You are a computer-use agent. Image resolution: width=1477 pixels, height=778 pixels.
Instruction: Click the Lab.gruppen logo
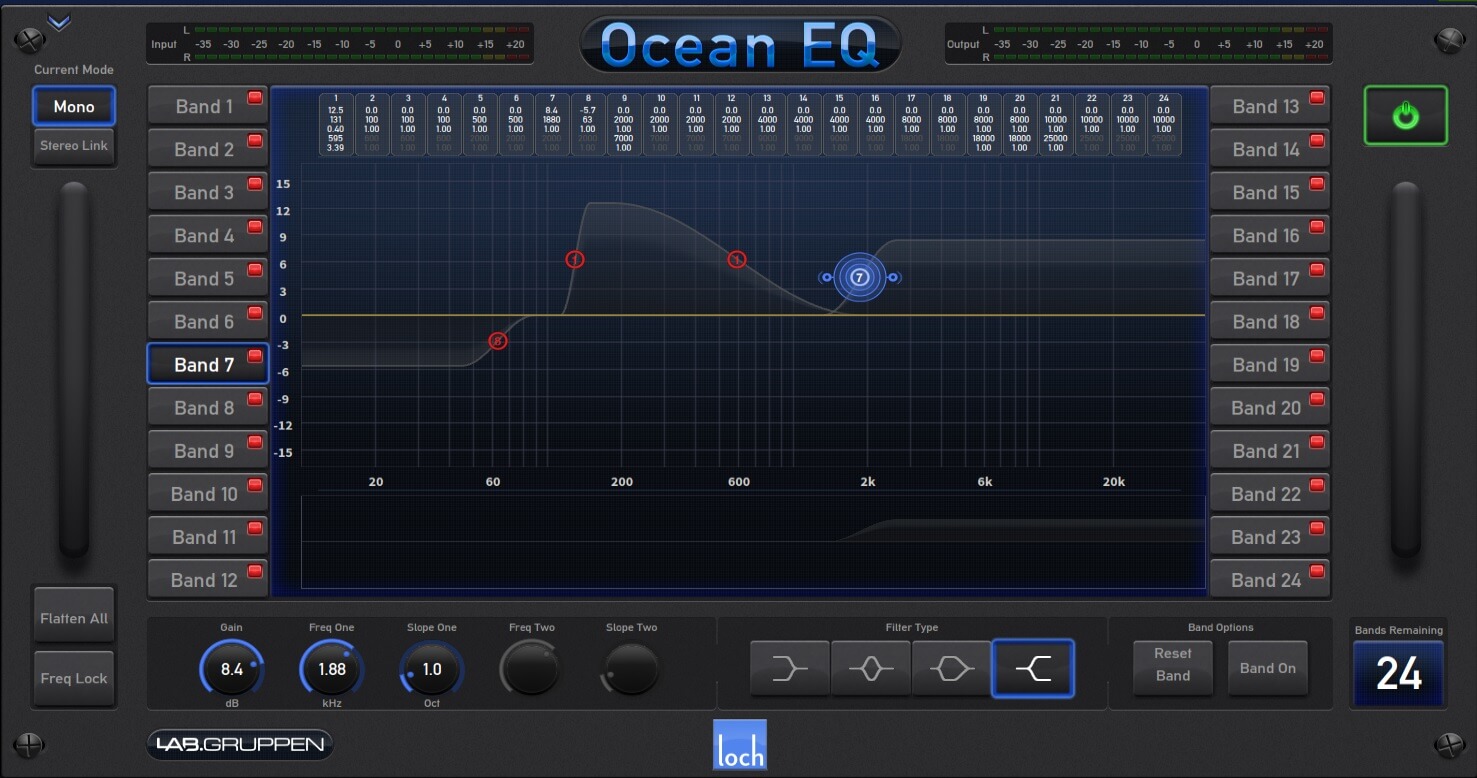point(239,744)
